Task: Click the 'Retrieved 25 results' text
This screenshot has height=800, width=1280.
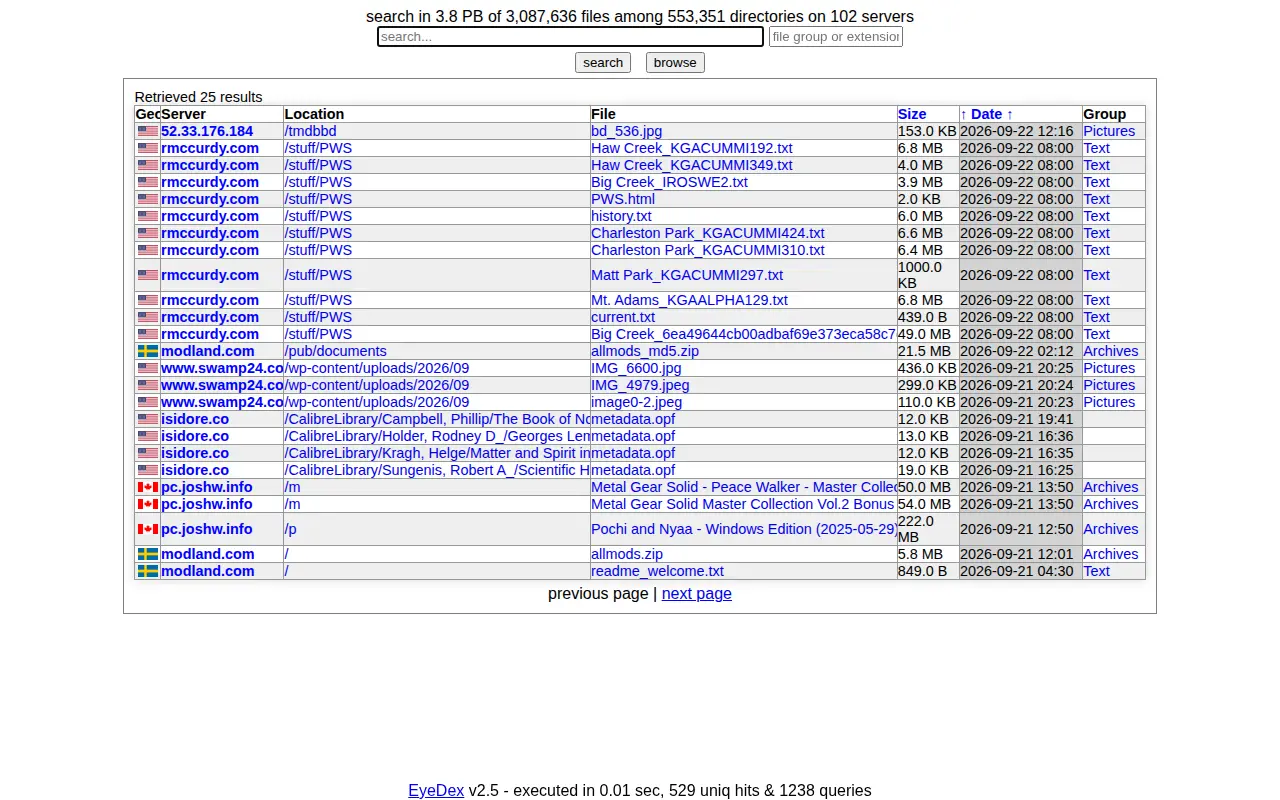Action: point(199,97)
